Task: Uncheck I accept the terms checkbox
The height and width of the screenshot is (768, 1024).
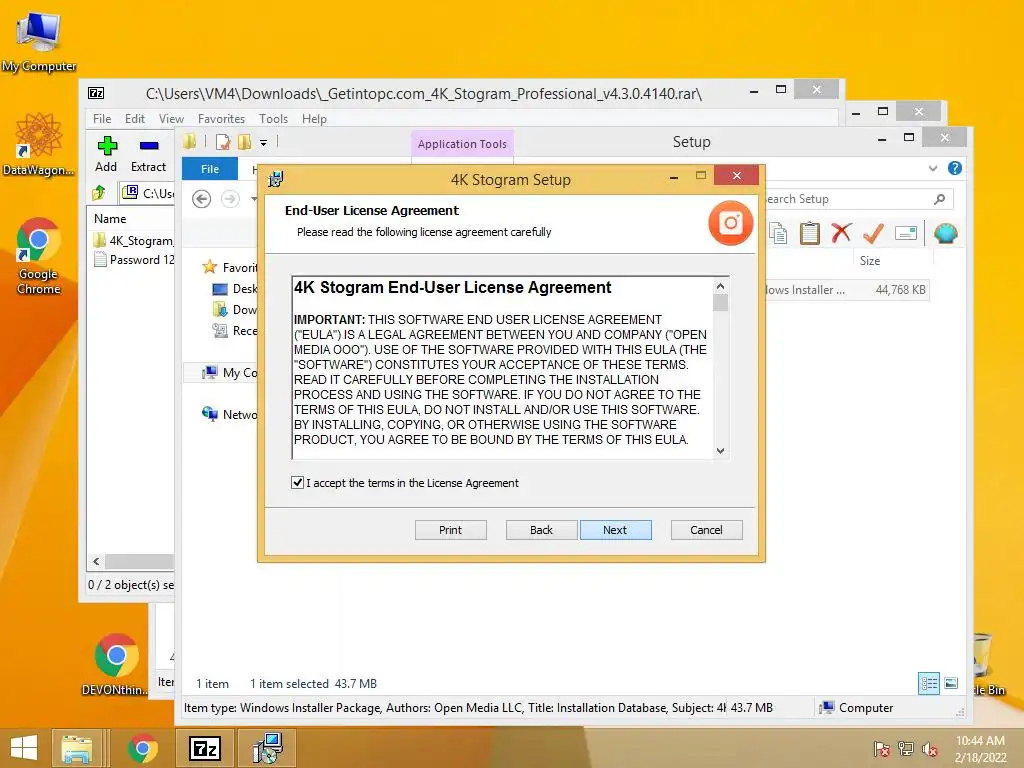Action: click(297, 483)
